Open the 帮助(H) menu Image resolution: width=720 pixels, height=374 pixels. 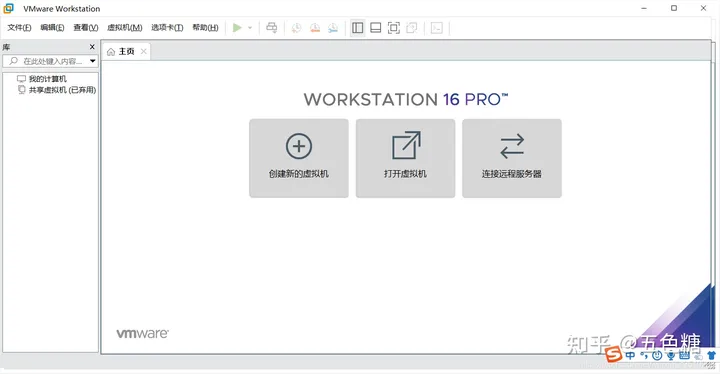click(x=205, y=28)
